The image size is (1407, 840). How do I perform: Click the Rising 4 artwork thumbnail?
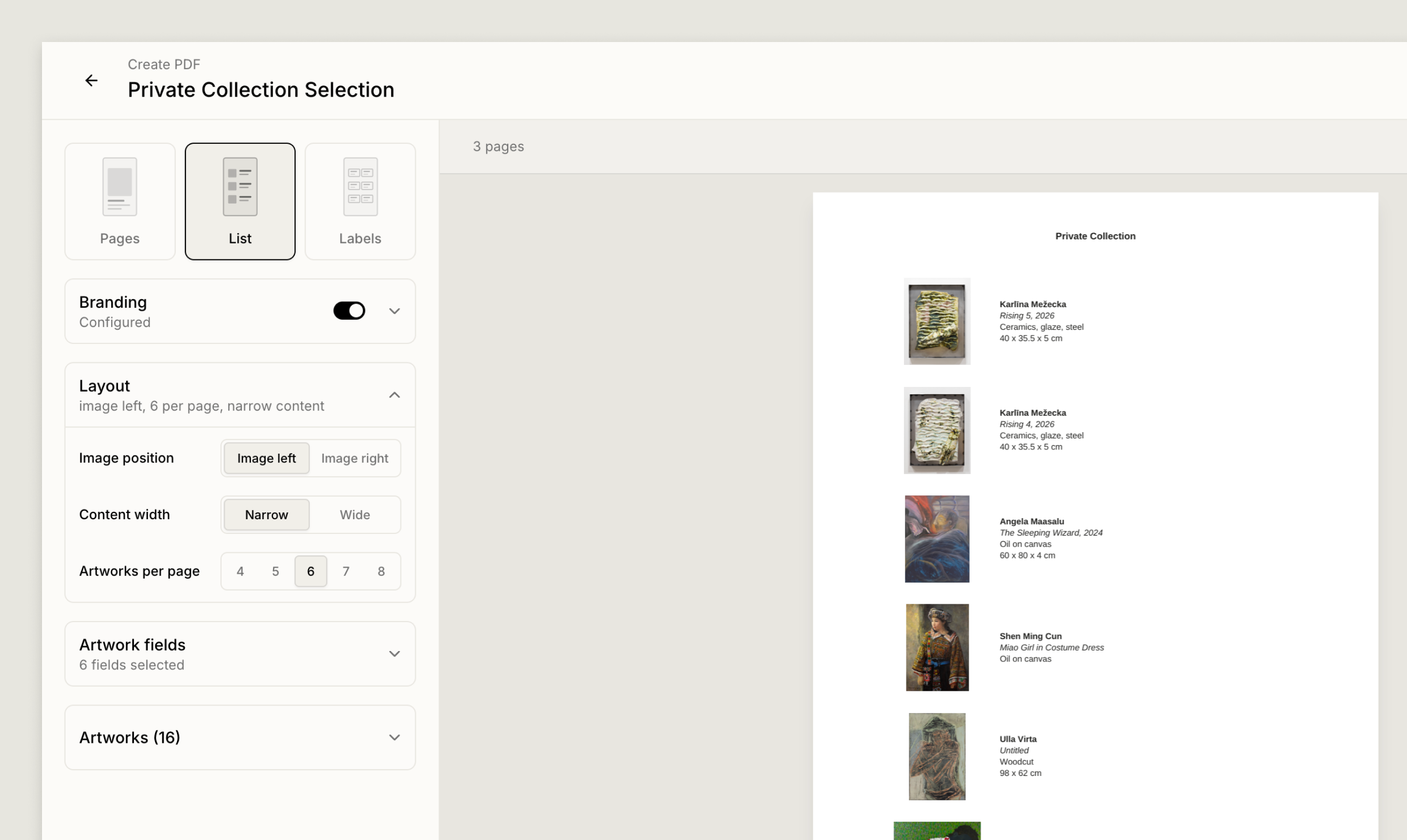tap(937, 430)
